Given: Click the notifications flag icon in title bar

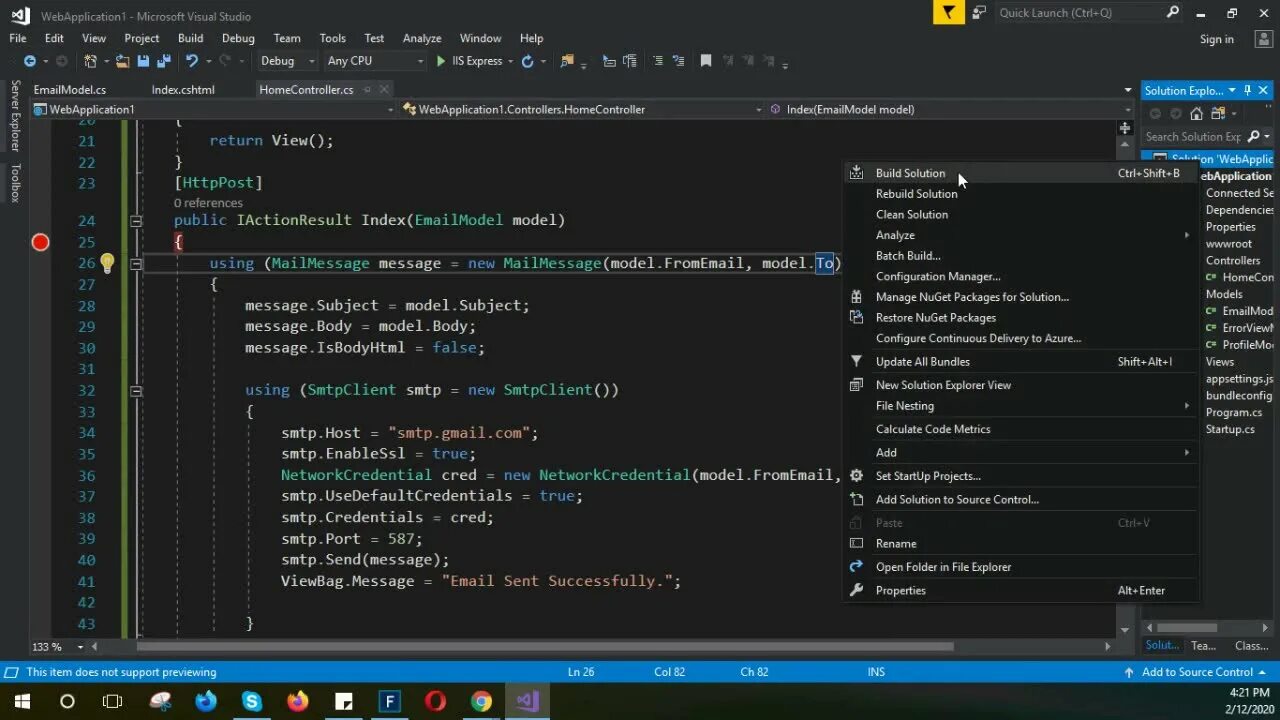Looking at the screenshot, I should (948, 13).
